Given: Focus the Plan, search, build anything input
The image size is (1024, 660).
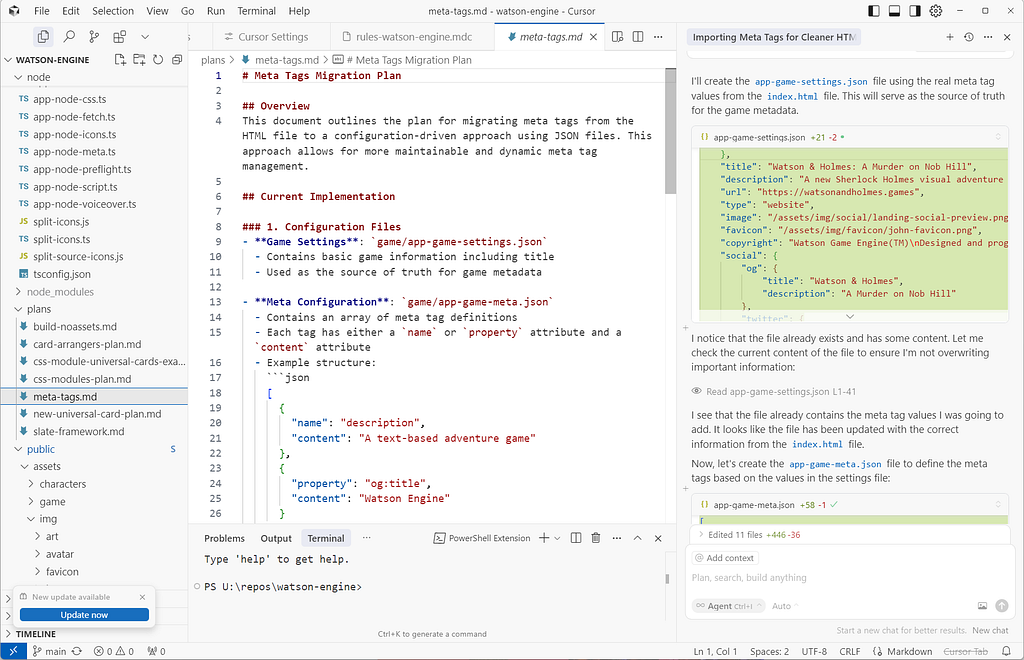Looking at the screenshot, I should [849, 578].
